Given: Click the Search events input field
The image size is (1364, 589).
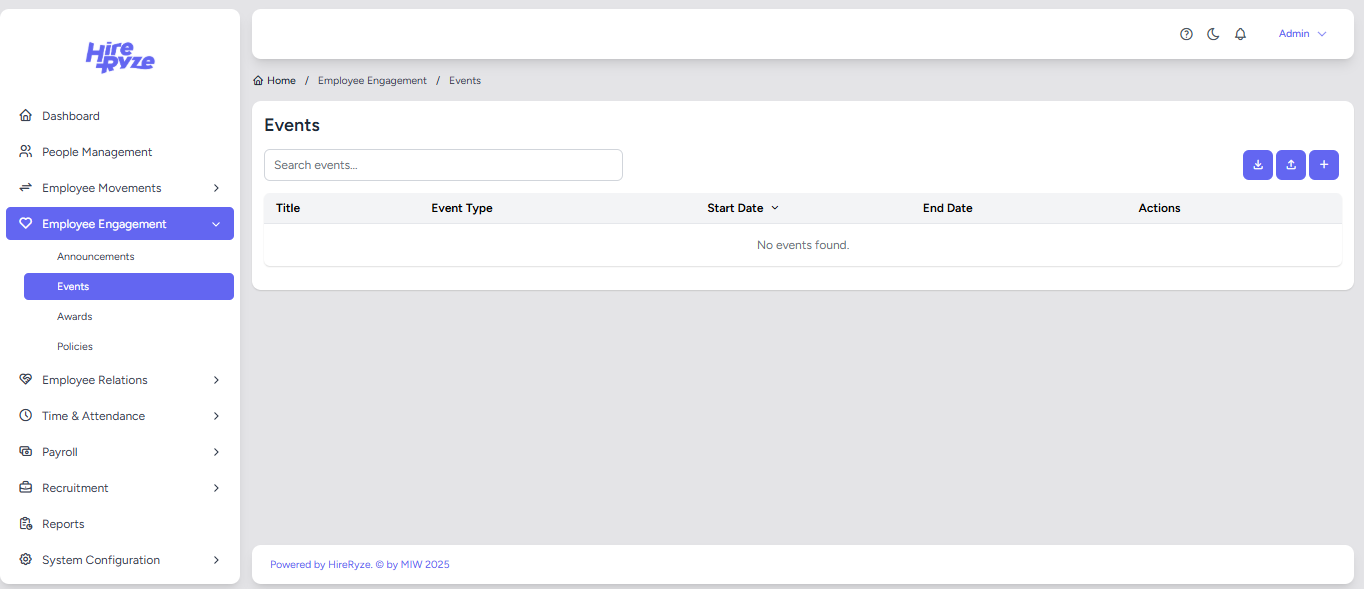Looking at the screenshot, I should click(x=443, y=165).
